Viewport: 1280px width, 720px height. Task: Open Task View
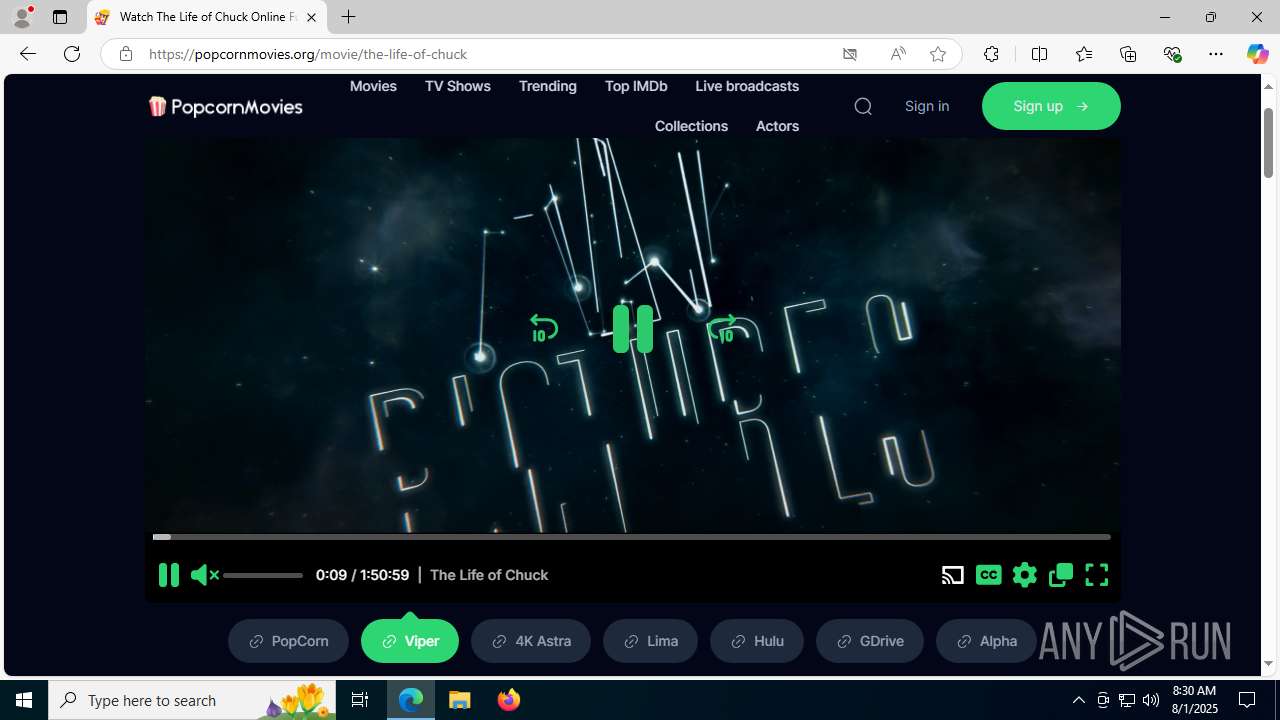360,700
